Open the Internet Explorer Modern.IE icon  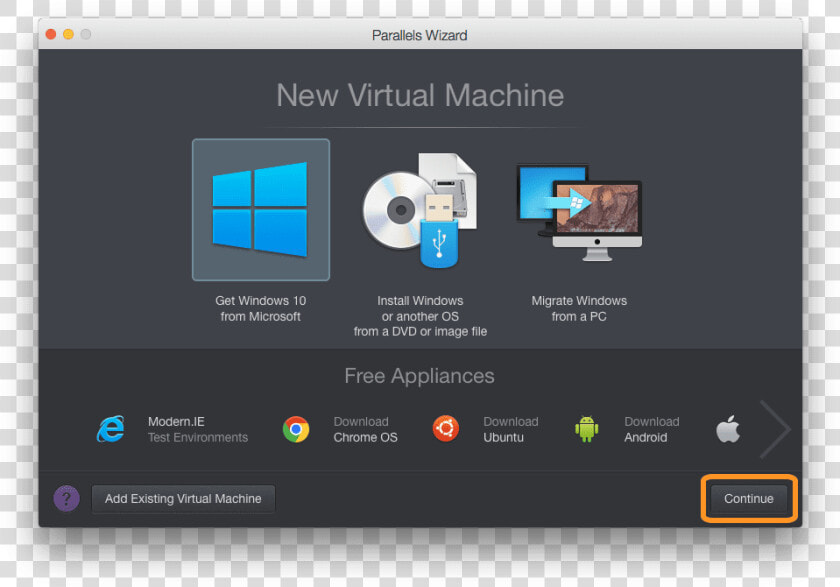click(x=111, y=429)
